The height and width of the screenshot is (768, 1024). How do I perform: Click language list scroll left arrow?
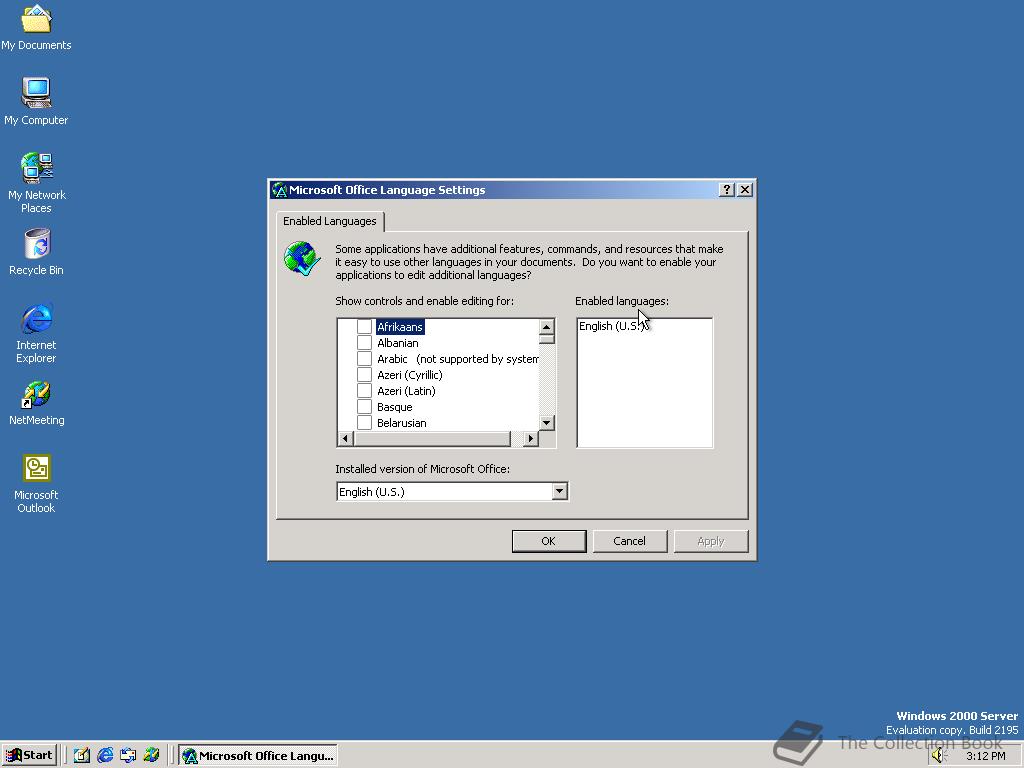coord(345,439)
